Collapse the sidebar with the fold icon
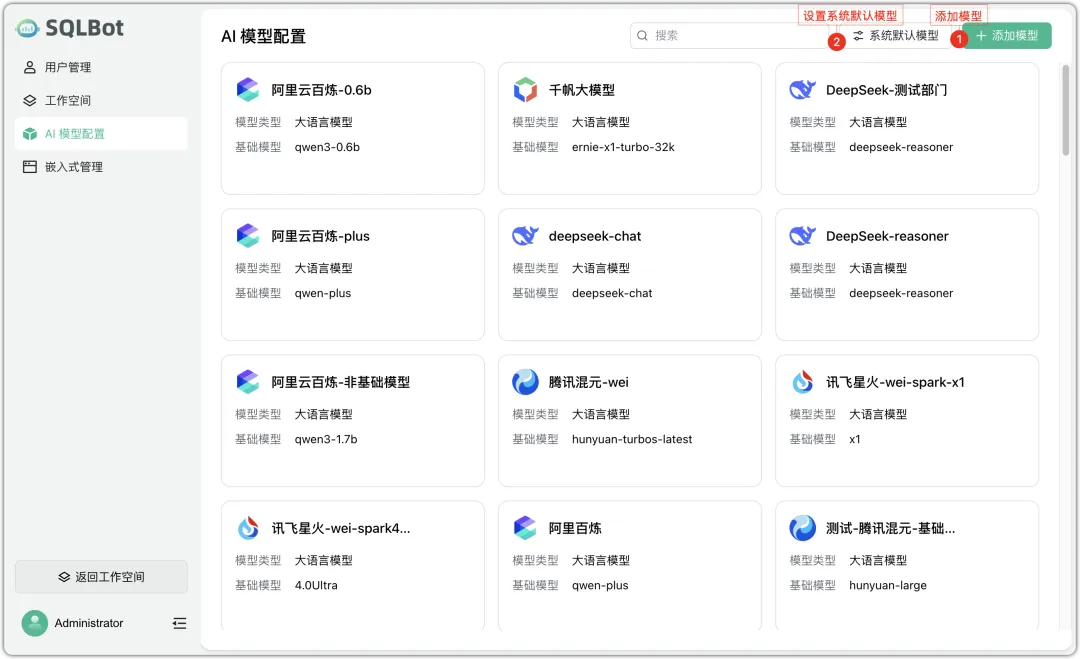The height and width of the screenshot is (659, 1080). coord(179,623)
